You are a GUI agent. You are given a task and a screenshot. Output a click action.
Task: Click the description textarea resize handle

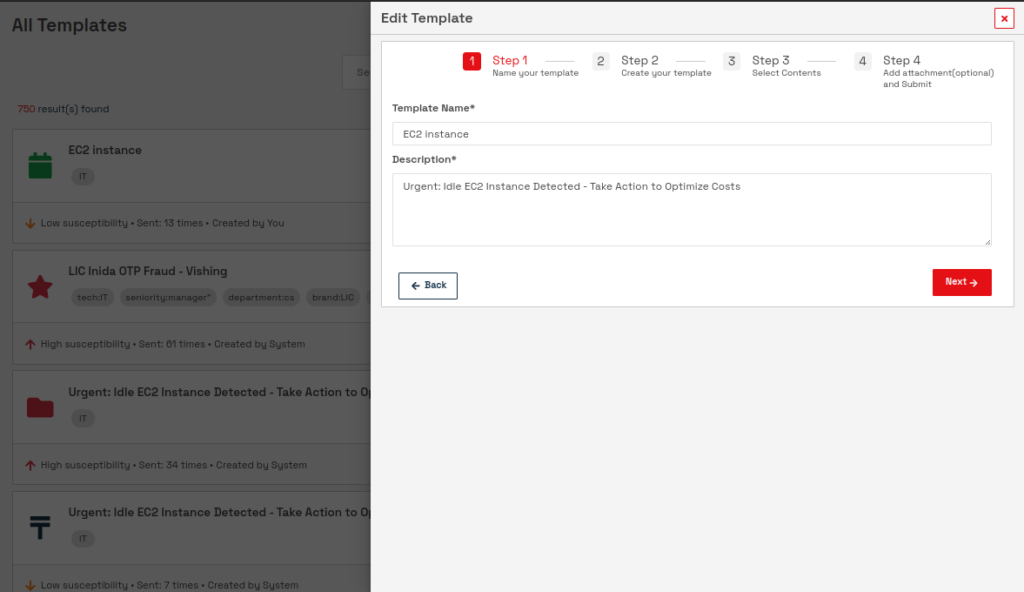987,242
